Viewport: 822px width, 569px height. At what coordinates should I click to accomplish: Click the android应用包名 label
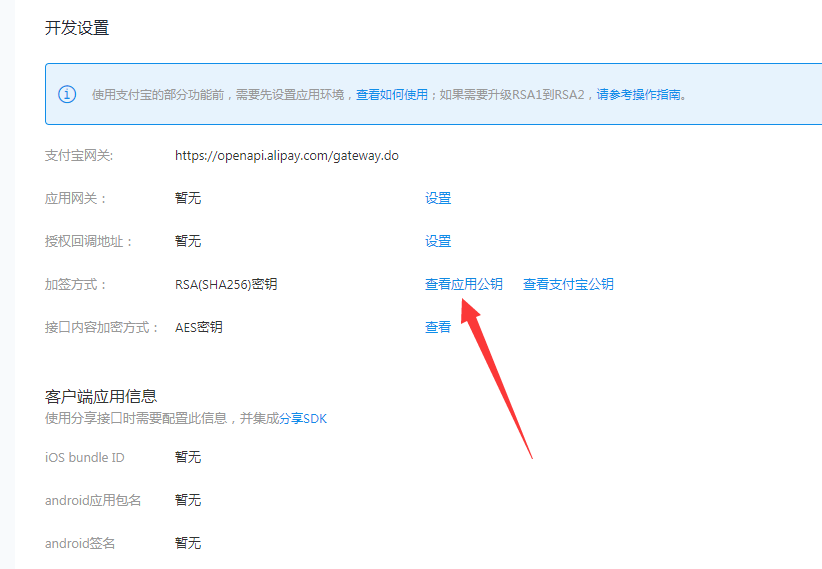[93, 500]
